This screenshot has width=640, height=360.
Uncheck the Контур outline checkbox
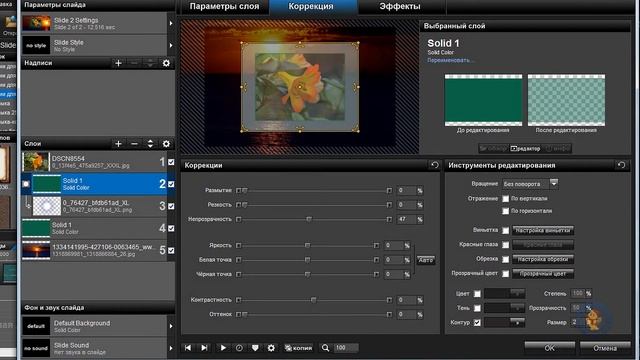tap(477, 322)
